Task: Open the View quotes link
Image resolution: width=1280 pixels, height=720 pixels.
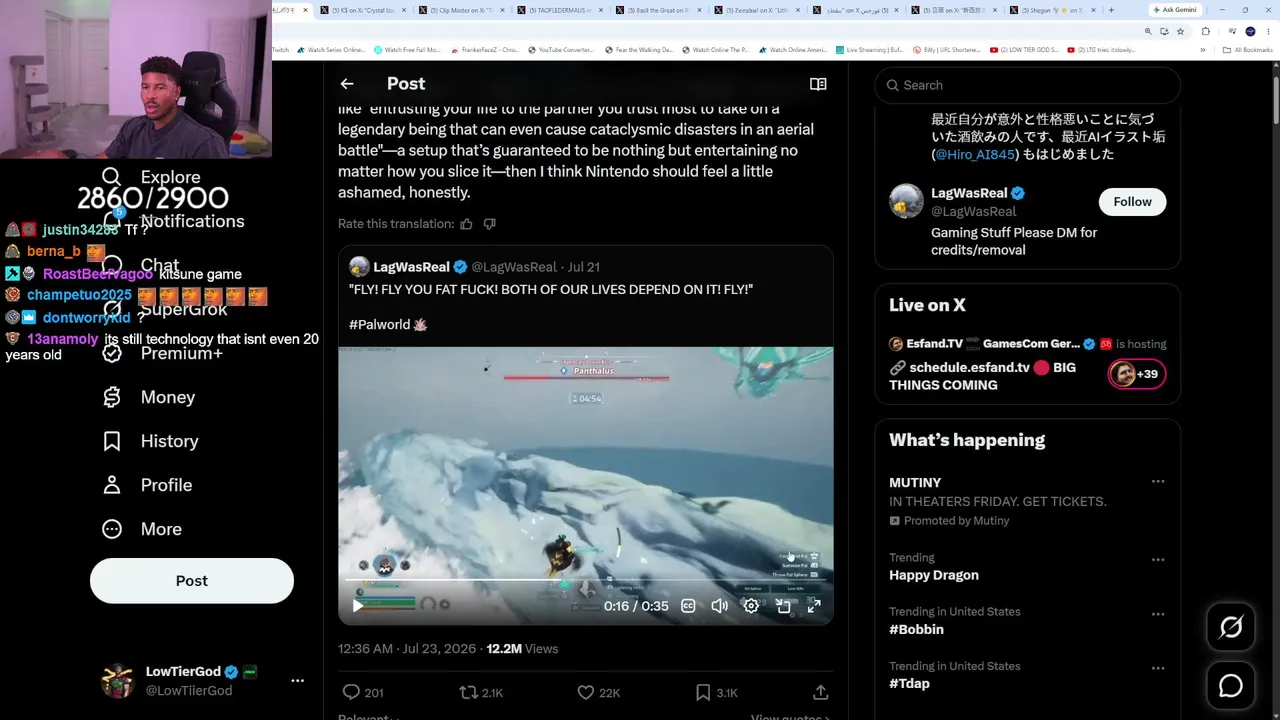Action: [x=790, y=717]
